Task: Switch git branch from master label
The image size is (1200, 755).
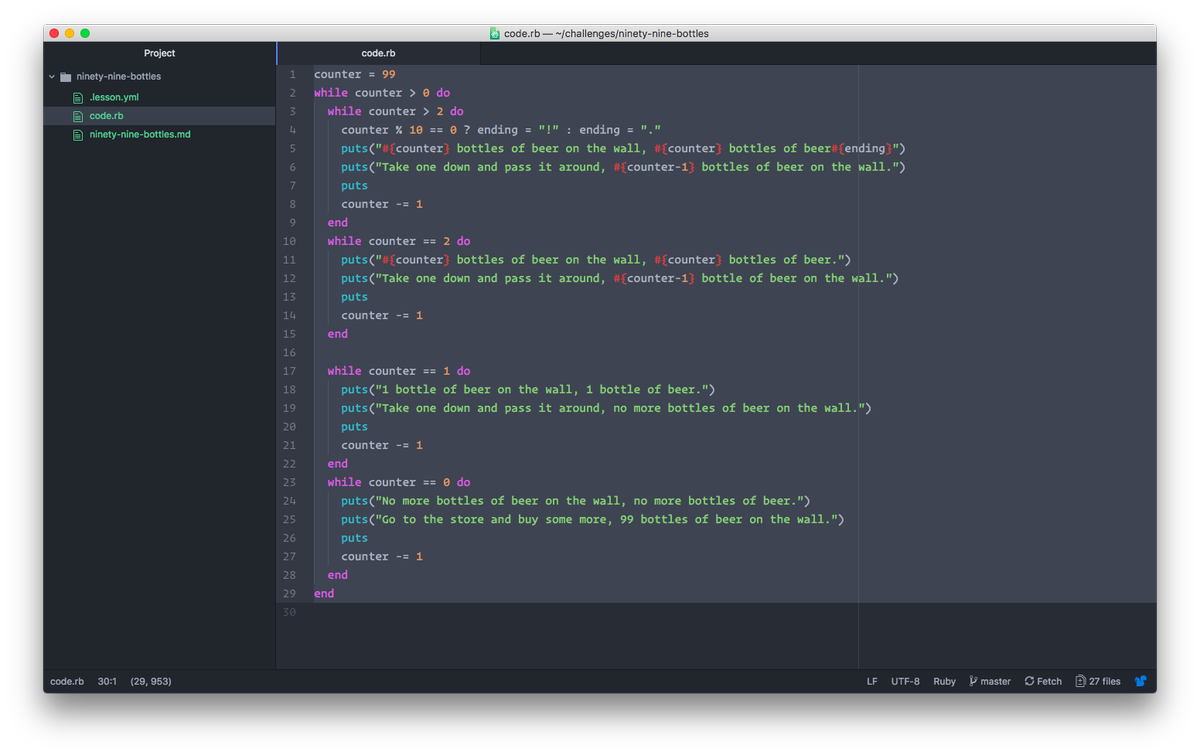Action: click(x=996, y=681)
